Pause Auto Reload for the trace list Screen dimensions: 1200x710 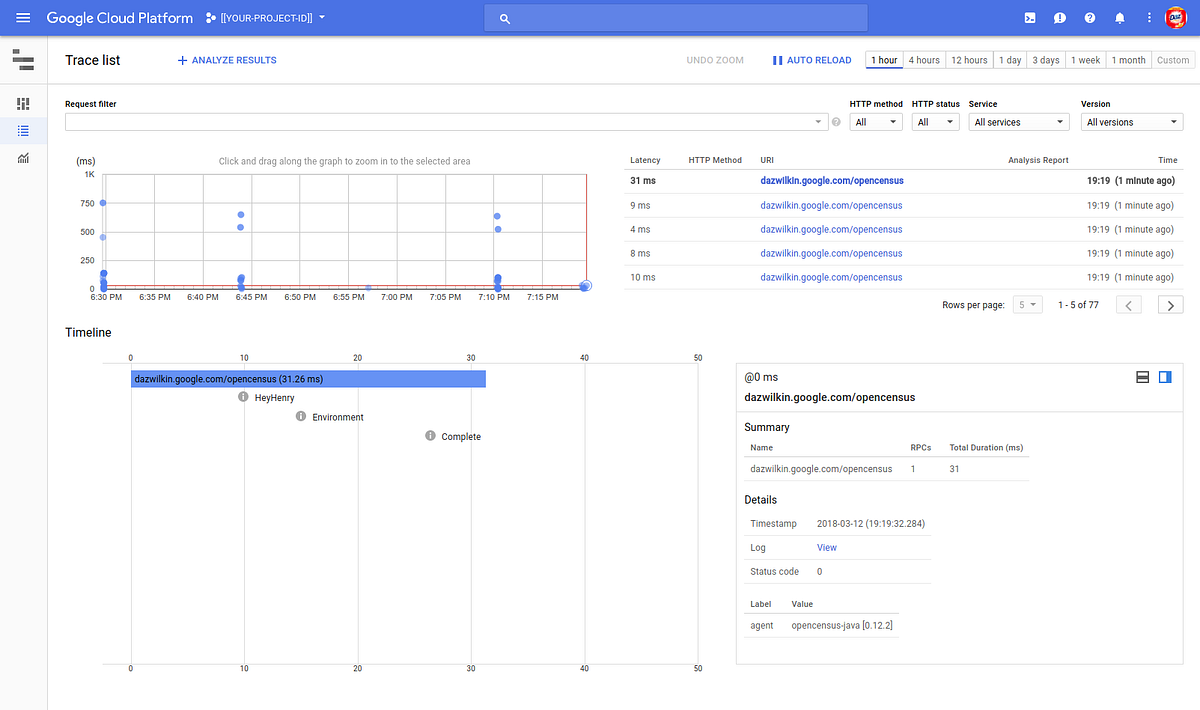(778, 60)
